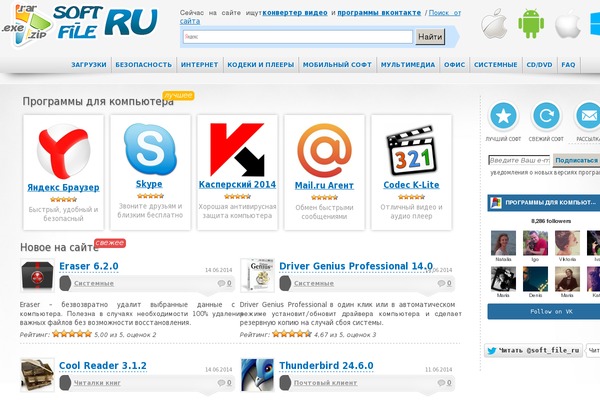Open the Thunderbird bird thumbnail
This screenshot has height=400, width=600.
pyautogui.click(x=258, y=375)
